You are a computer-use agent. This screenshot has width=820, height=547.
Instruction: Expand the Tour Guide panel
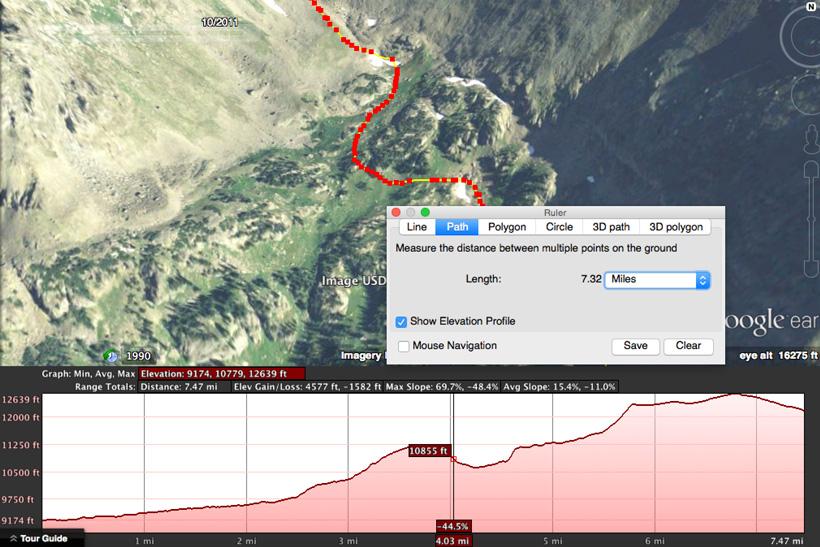(x=40, y=539)
